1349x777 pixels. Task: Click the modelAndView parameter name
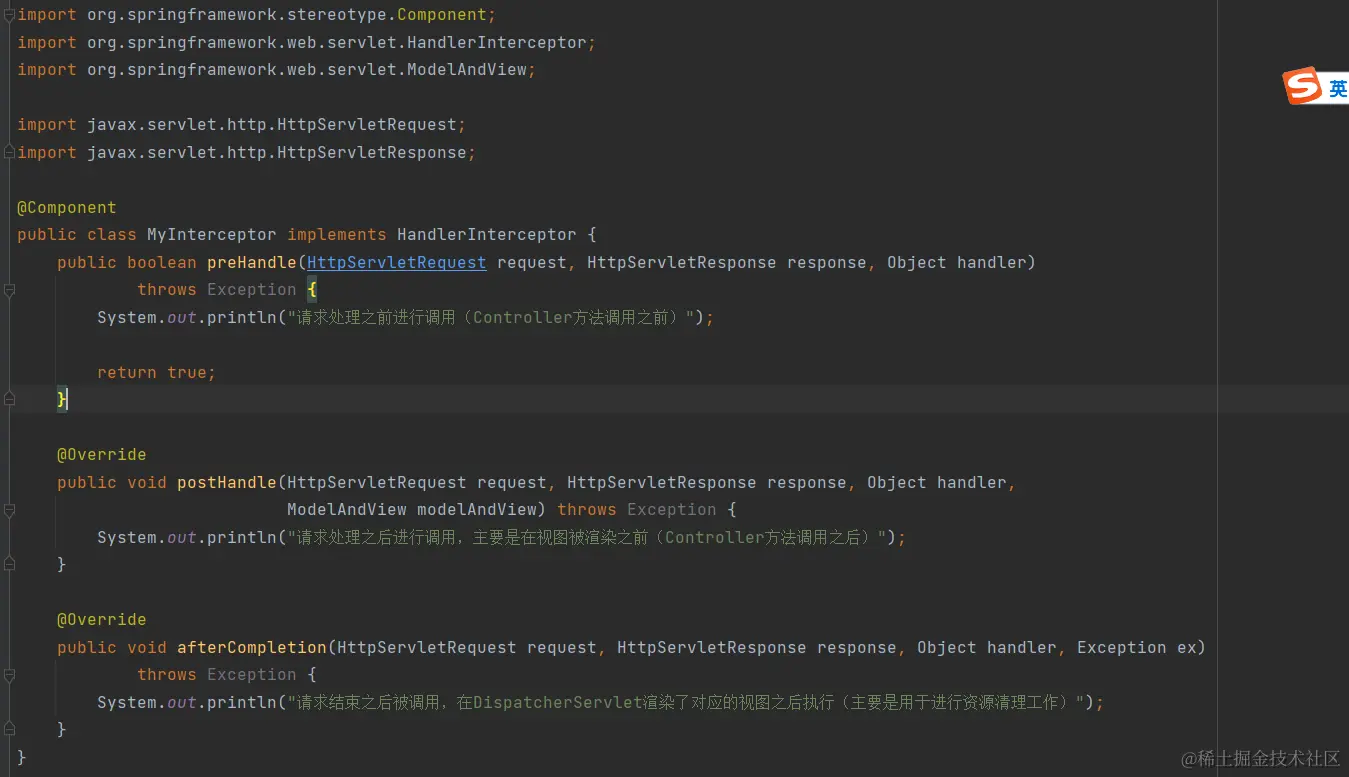(x=477, y=510)
